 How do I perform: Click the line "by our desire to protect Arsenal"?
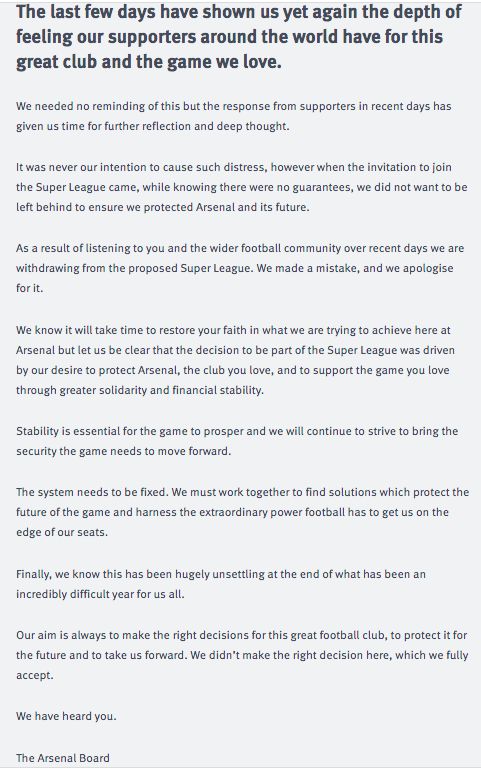(x=232, y=370)
